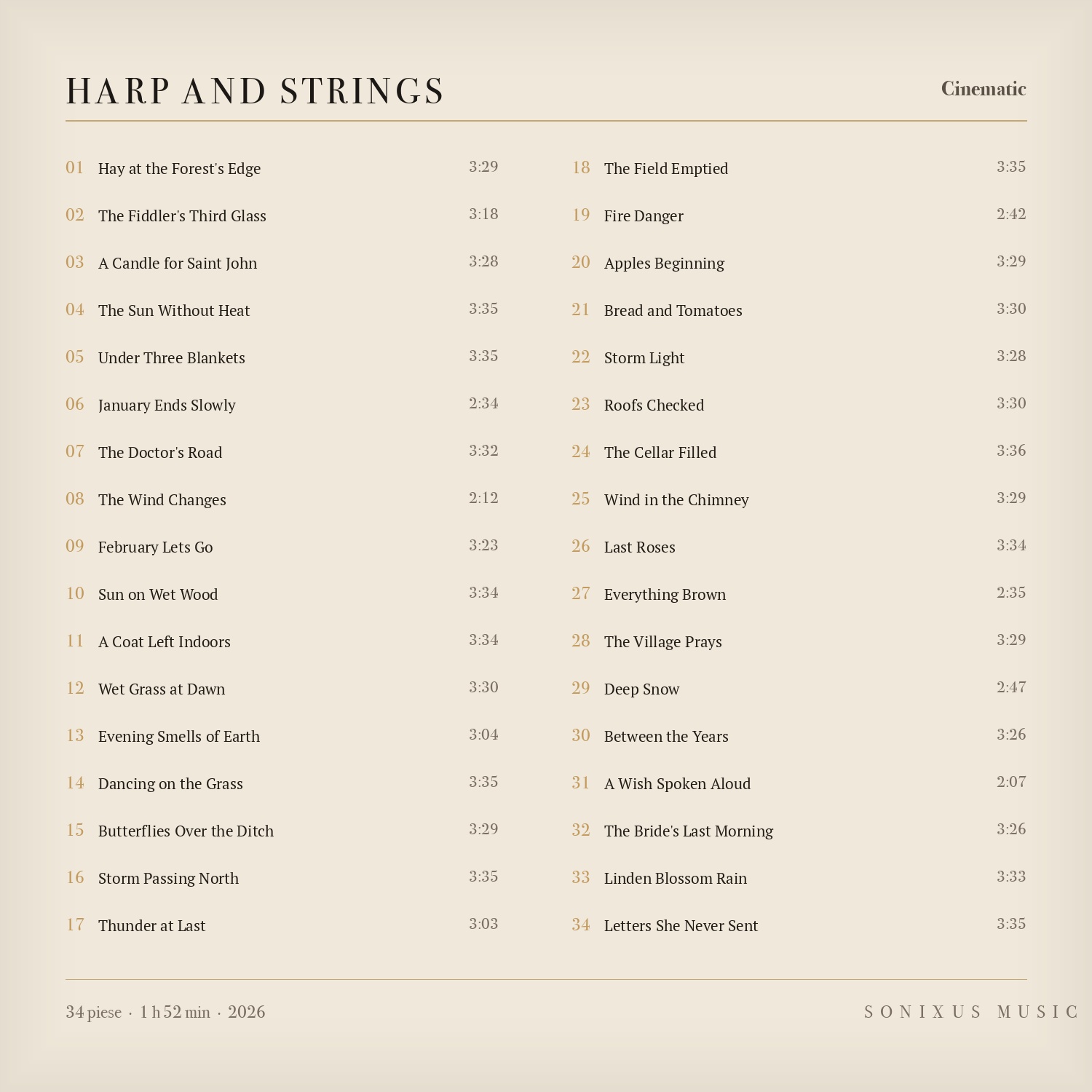Image resolution: width=1092 pixels, height=1092 pixels.
Task: Select "Between the Years" track title
Action: [x=666, y=737]
